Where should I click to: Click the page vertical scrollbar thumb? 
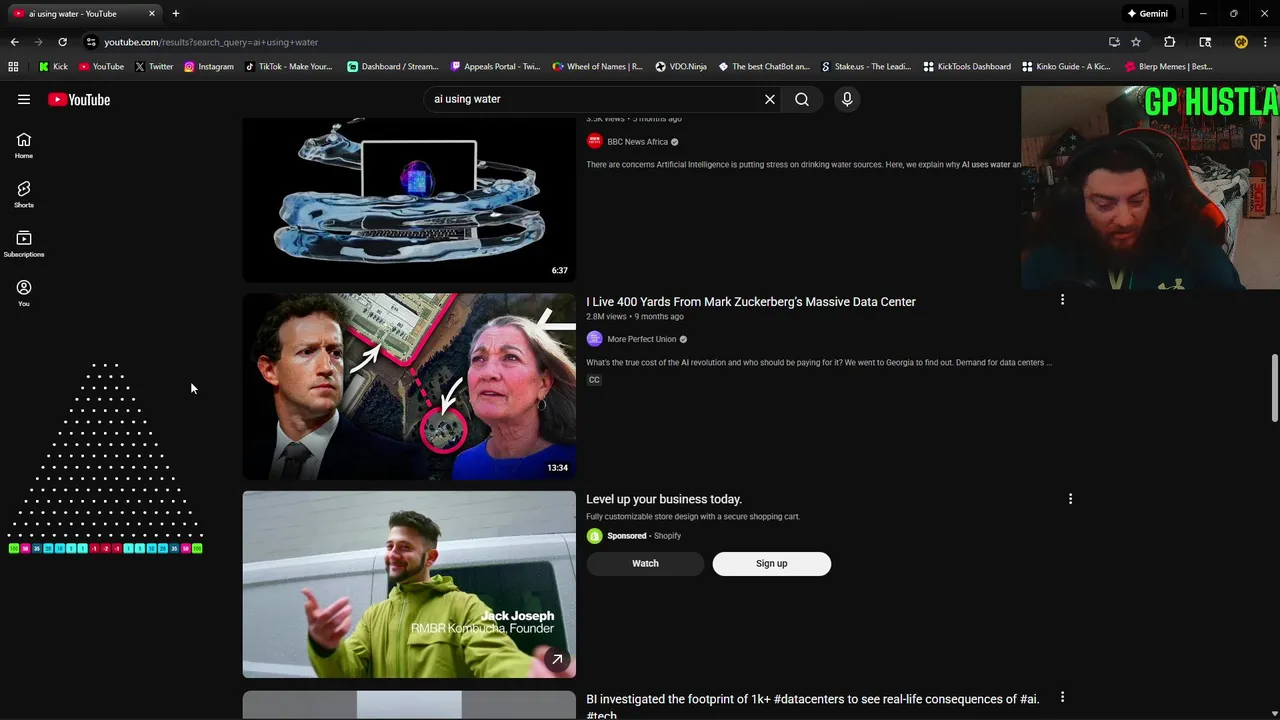[1274, 388]
